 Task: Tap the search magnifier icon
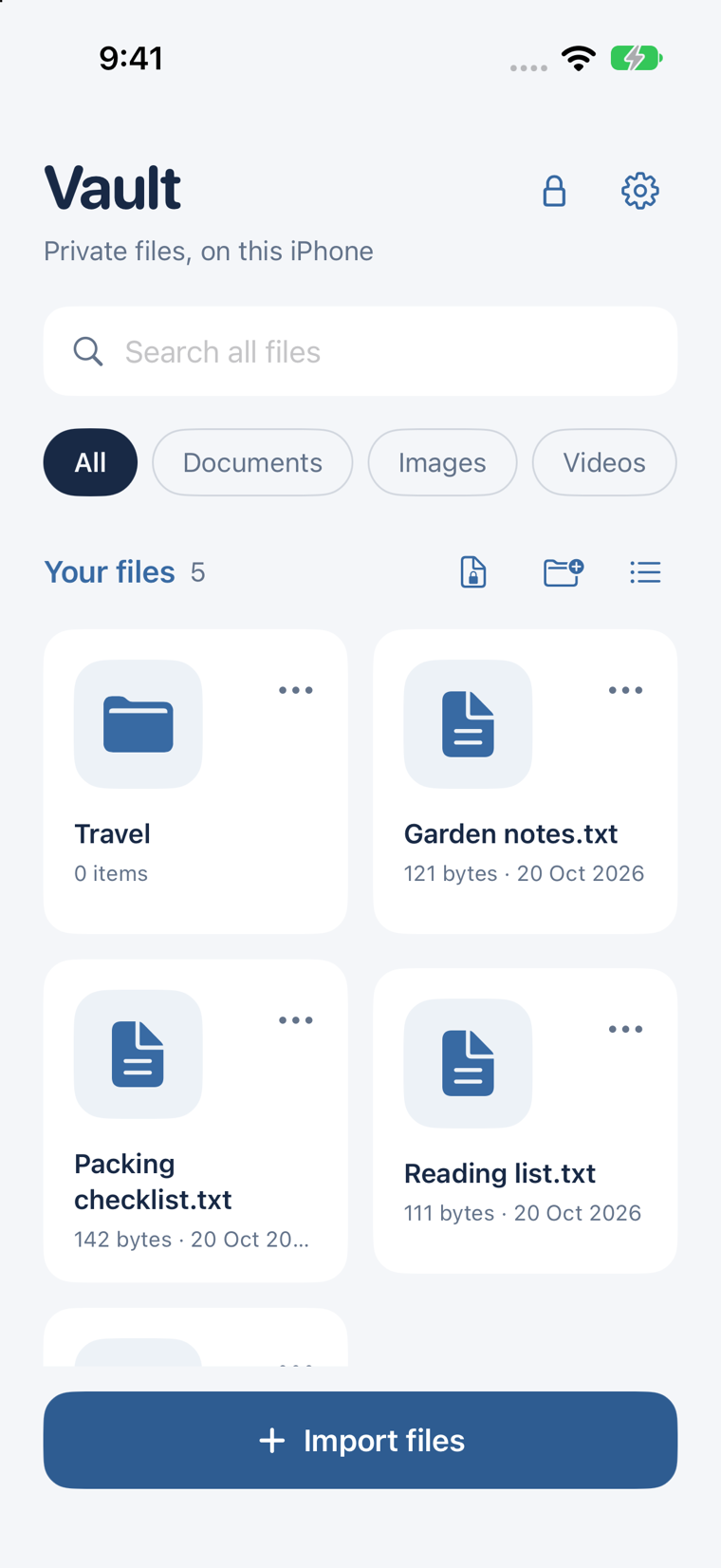click(x=88, y=351)
